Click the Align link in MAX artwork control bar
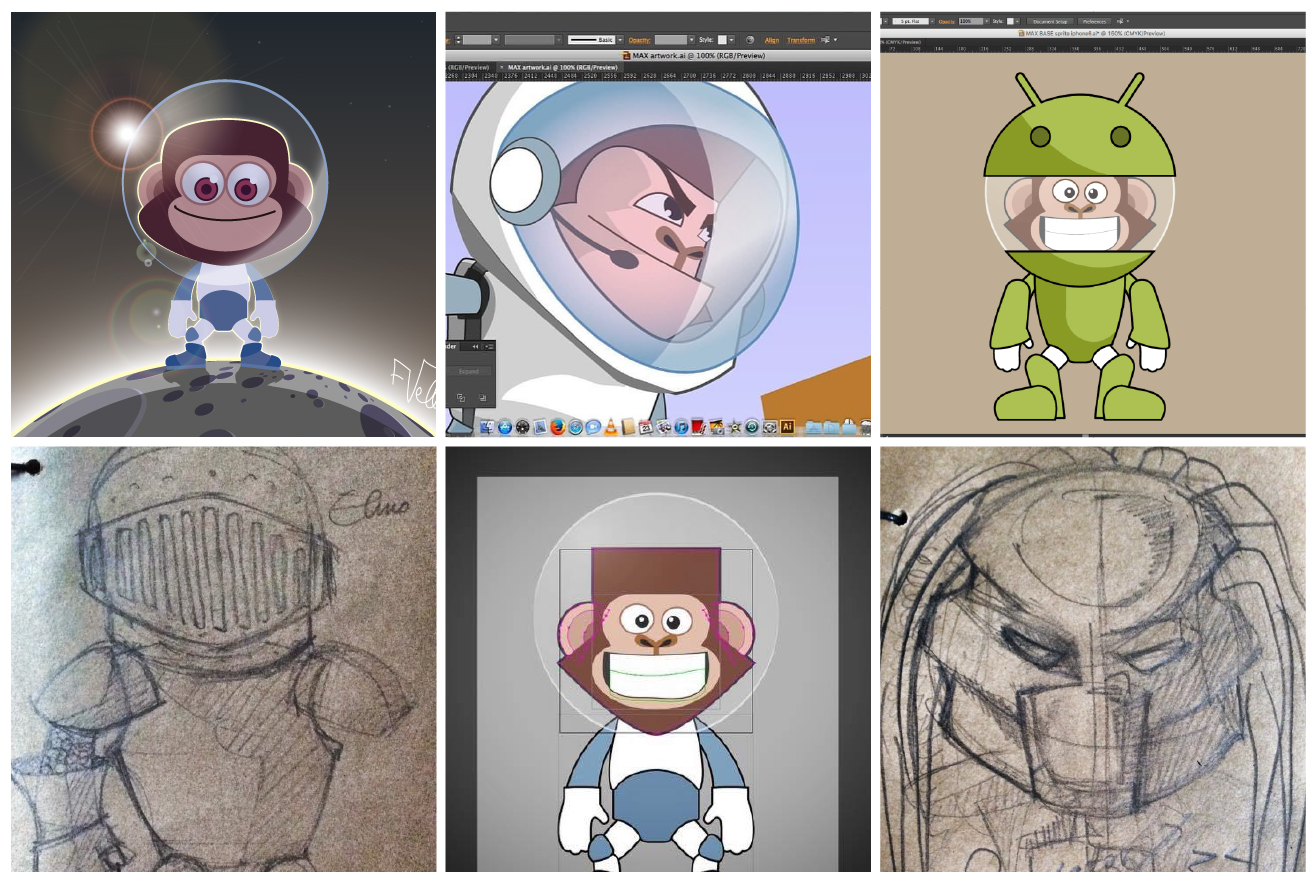Image resolution: width=1315 pixels, height=883 pixels. (x=772, y=40)
